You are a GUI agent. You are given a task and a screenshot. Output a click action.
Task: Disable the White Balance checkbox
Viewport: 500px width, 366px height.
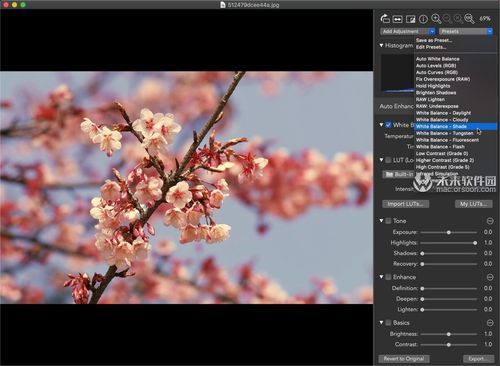coord(388,125)
